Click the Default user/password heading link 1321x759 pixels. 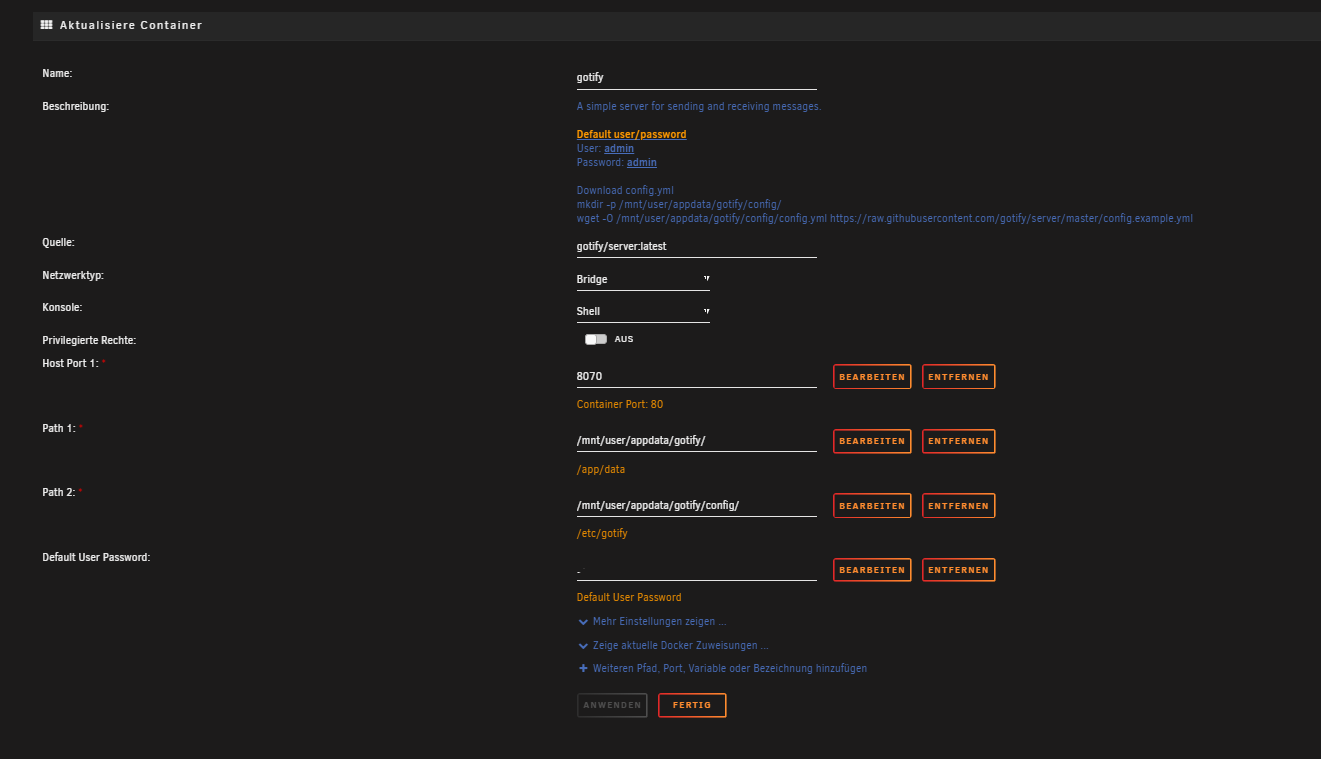tap(631, 134)
